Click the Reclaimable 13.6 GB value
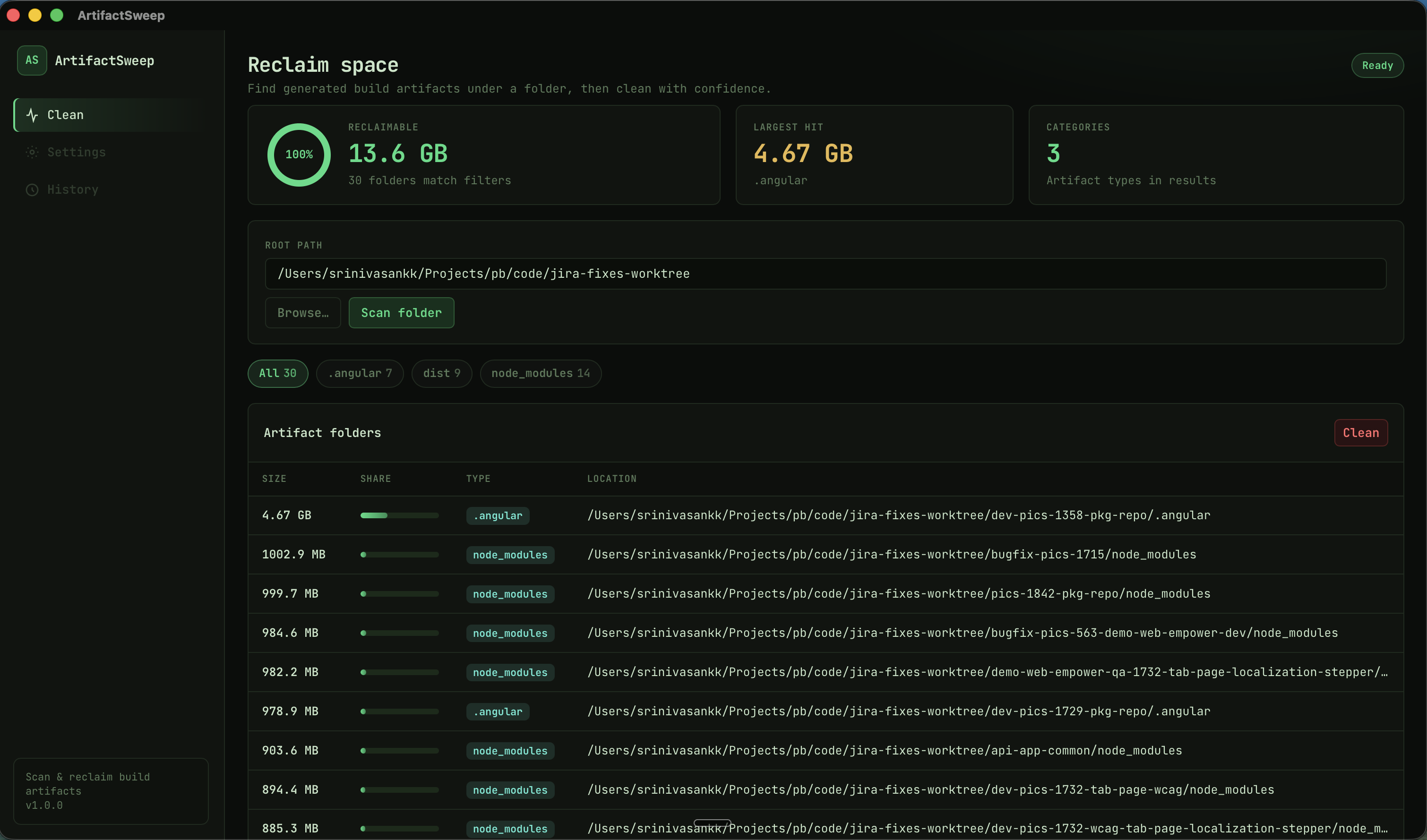This screenshot has width=1427, height=840. coord(398,154)
